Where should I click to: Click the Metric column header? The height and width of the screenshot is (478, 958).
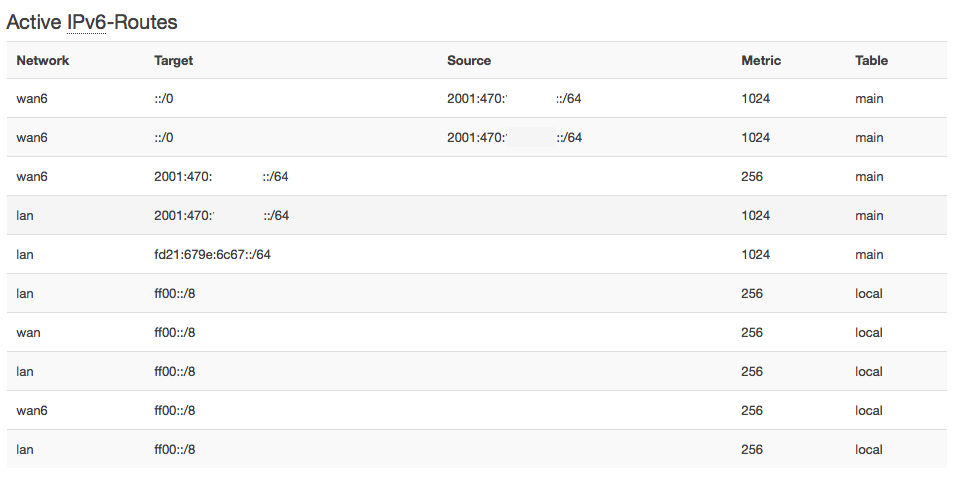pyautogui.click(x=761, y=60)
